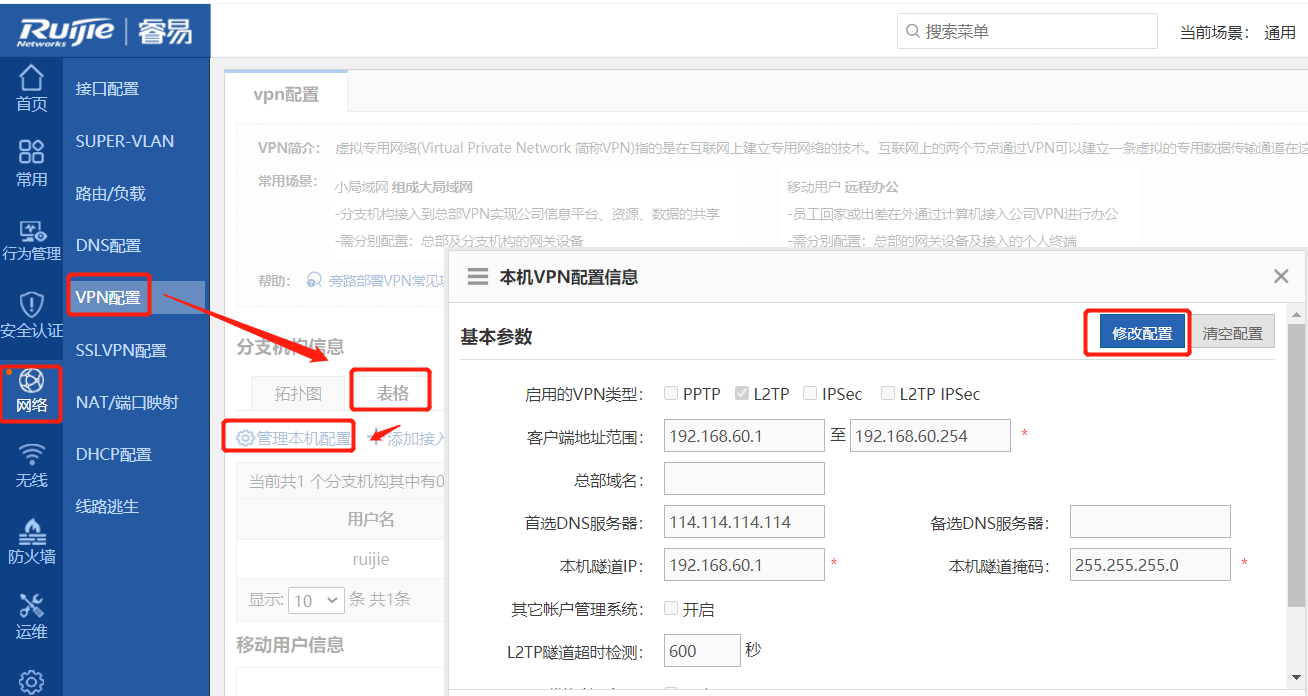Click the ruijie table row
1308x696 pixels.
(341, 559)
